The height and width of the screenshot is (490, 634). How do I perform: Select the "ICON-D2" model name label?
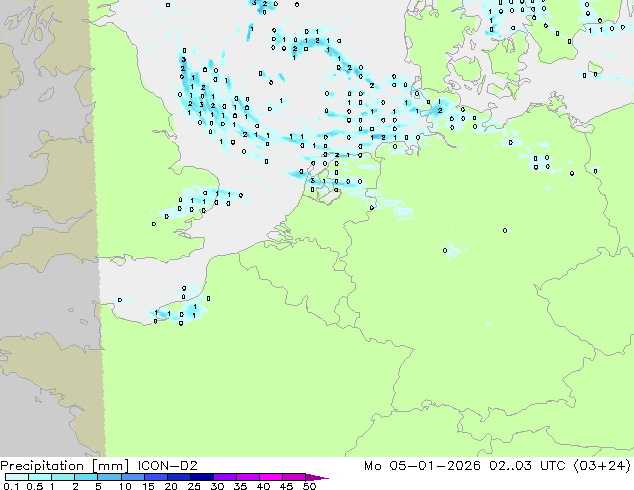tap(167, 466)
